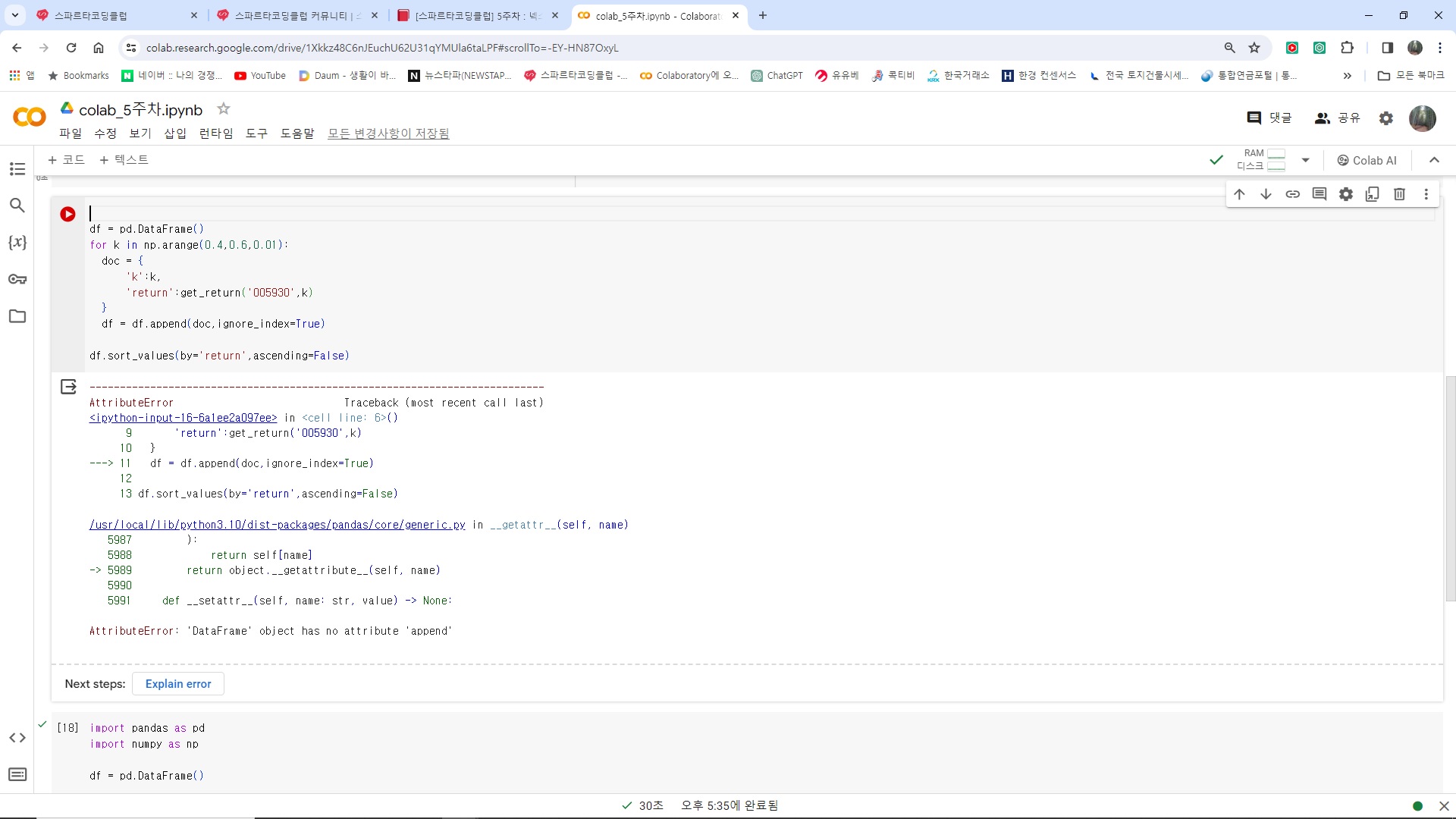
Task: Open the YouTube bookmark
Action: pyautogui.click(x=260, y=76)
